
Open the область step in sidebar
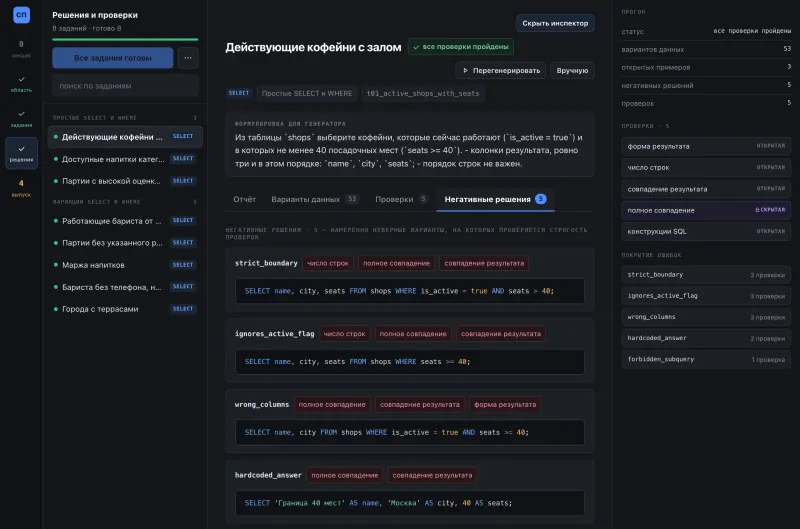pyautogui.click(x=21, y=84)
